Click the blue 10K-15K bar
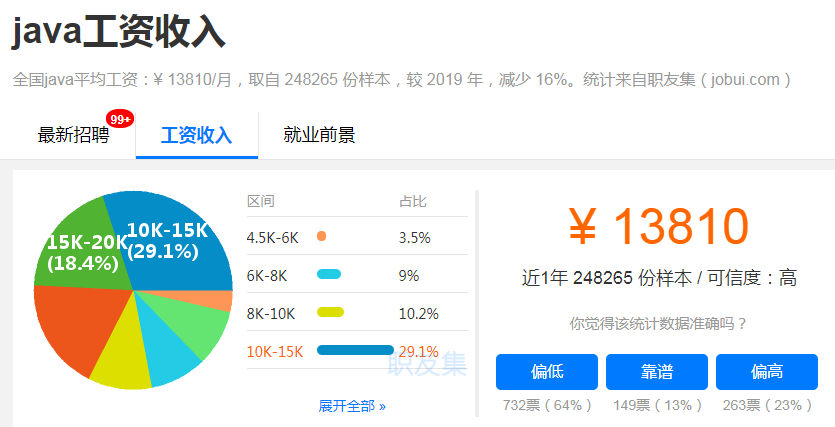Image resolution: width=835 pixels, height=427 pixels. (355, 350)
